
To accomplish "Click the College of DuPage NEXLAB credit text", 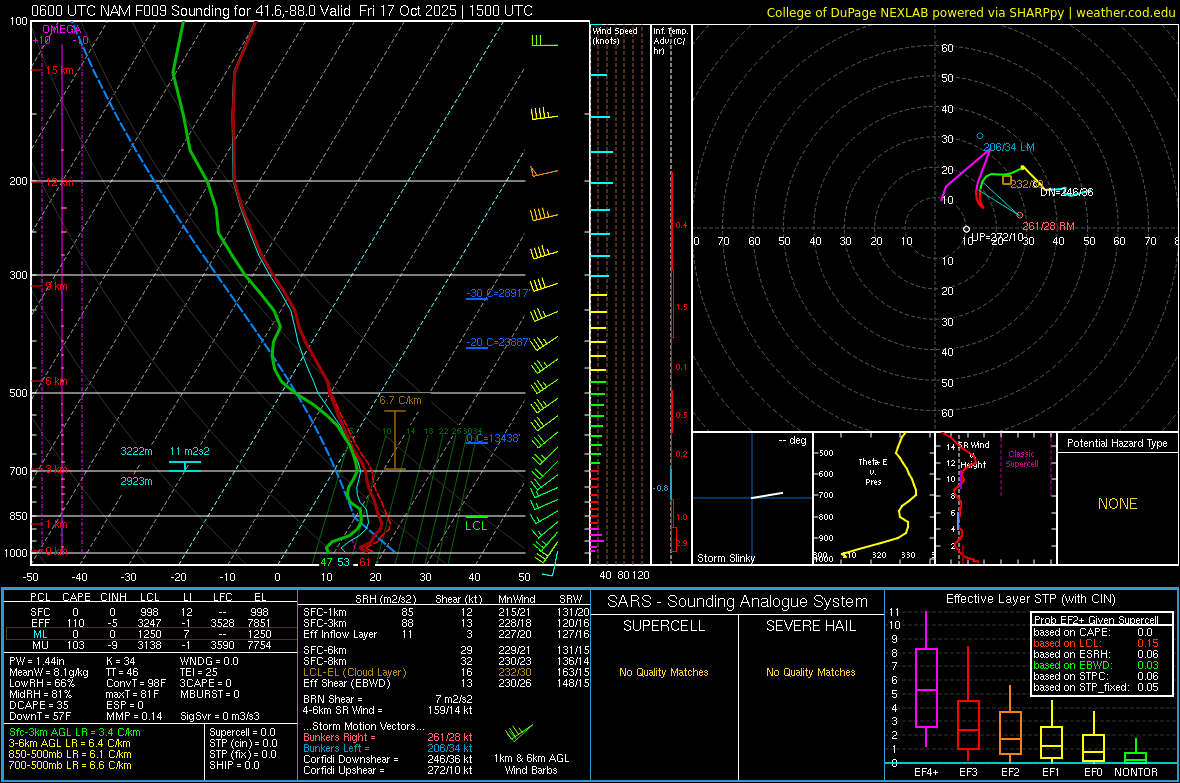I will tap(970, 12).
